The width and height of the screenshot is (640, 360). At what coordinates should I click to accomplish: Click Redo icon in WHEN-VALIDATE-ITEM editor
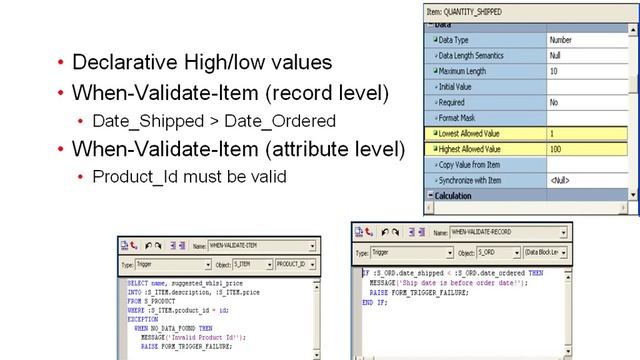(158, 246)
